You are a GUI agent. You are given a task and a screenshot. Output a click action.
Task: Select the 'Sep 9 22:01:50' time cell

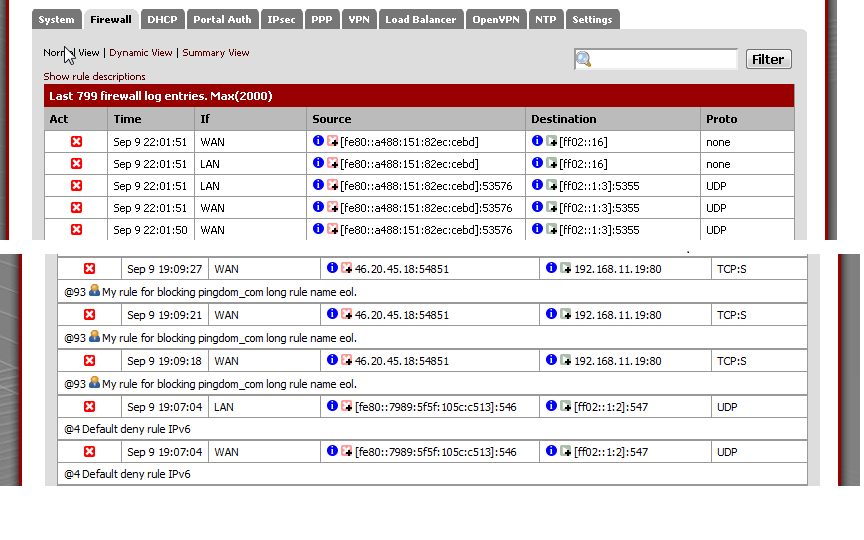coord(150,230)
